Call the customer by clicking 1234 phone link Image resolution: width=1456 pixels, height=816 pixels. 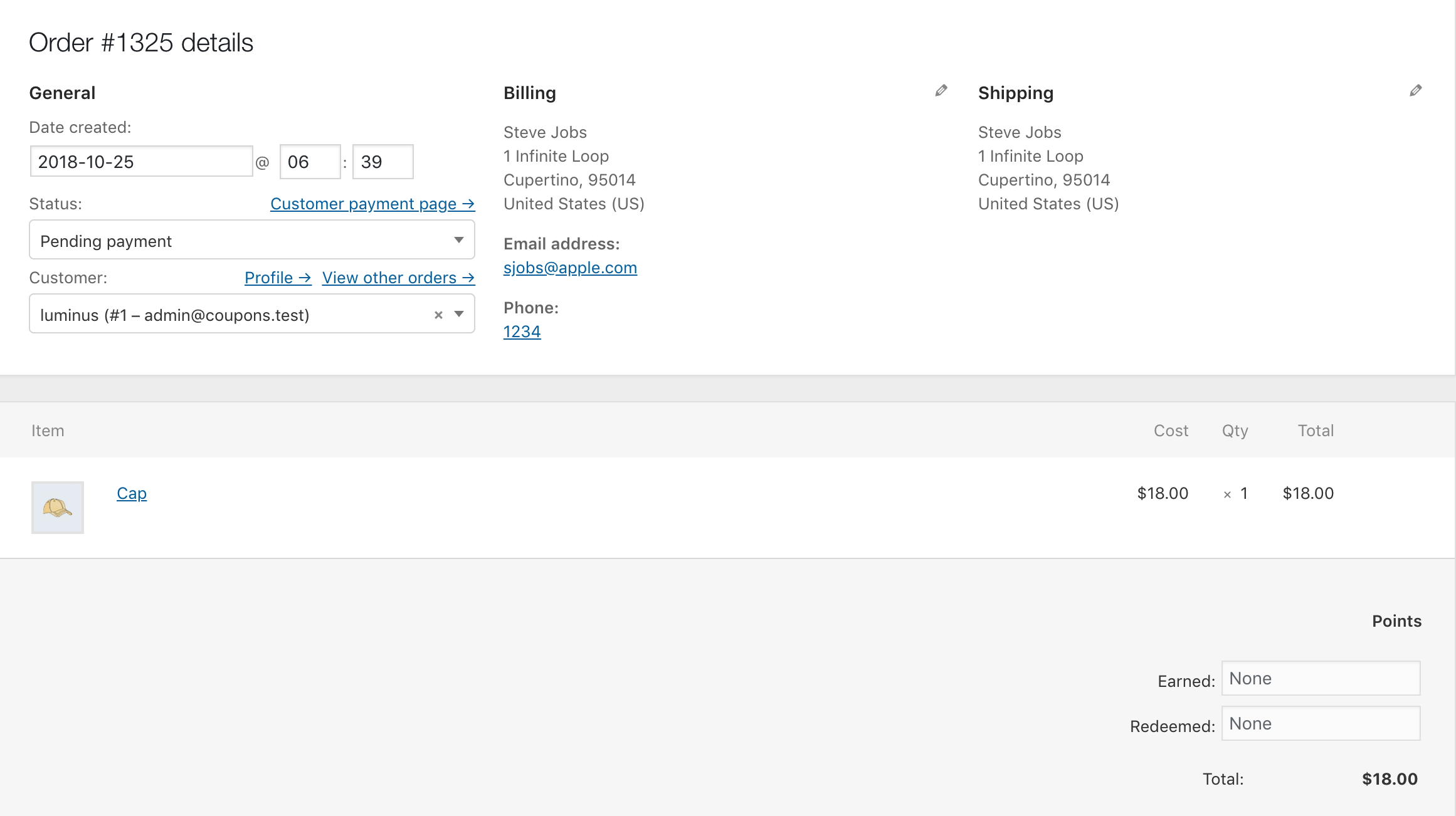pyautogui.click(x=522, y=332)
